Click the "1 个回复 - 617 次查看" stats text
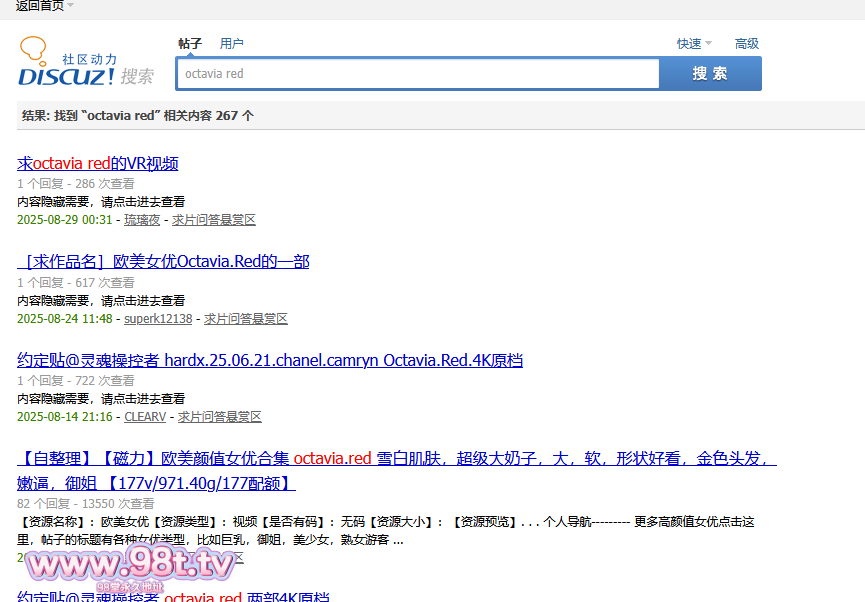The height and width of the screenshot is (602, 865). click(x=76, y=283)
